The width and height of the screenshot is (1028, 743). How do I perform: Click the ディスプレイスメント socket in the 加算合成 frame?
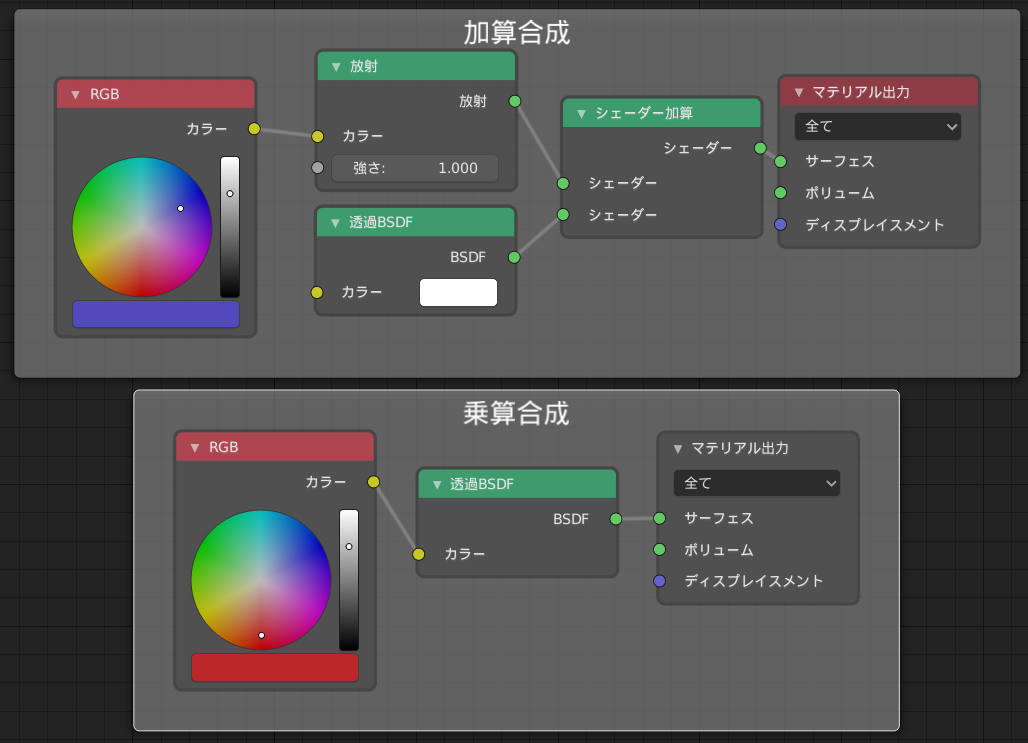(780, 224)
